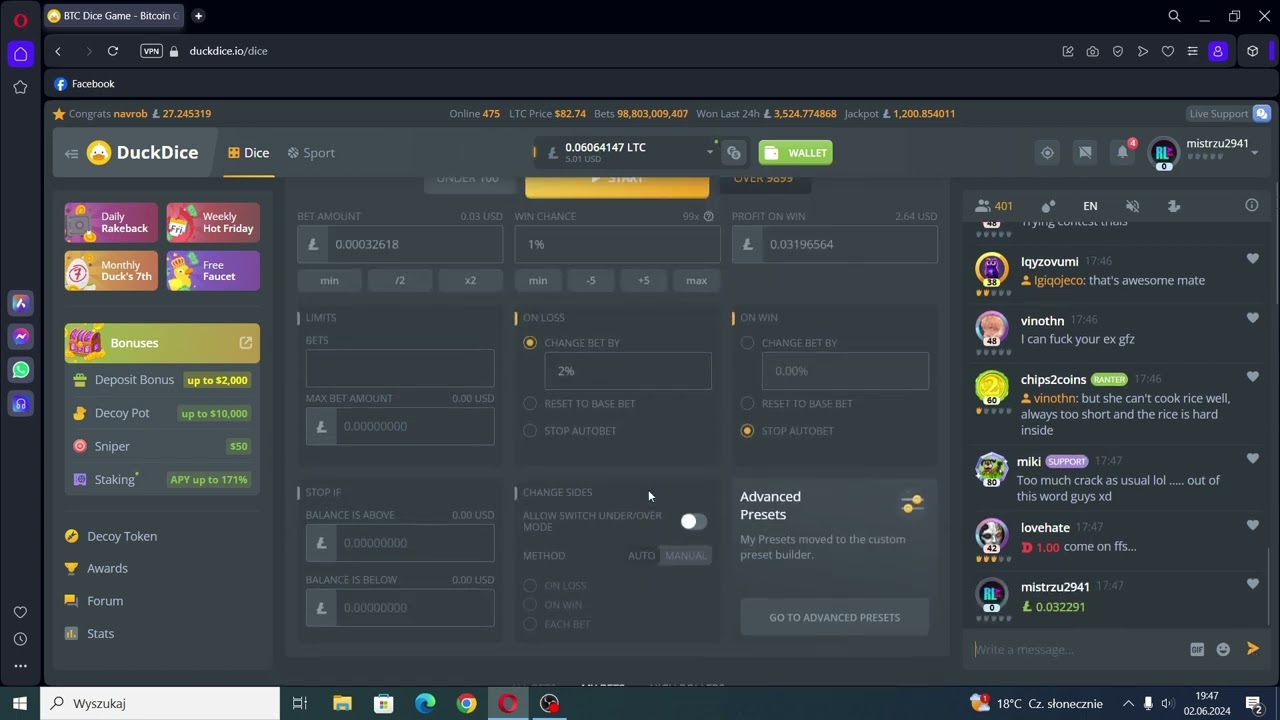Expand the LTC balance currency dropdown
This screenshot has width=1280, height=720.
(710, 153)
